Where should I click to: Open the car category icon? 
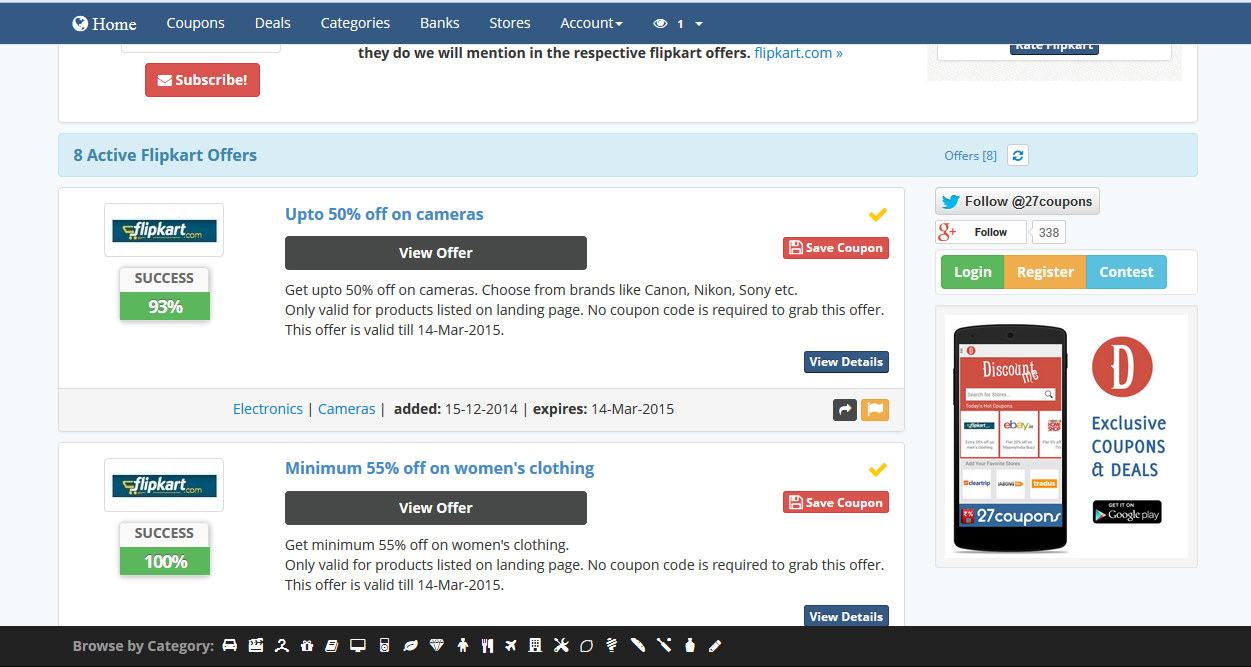click(229, 645)
